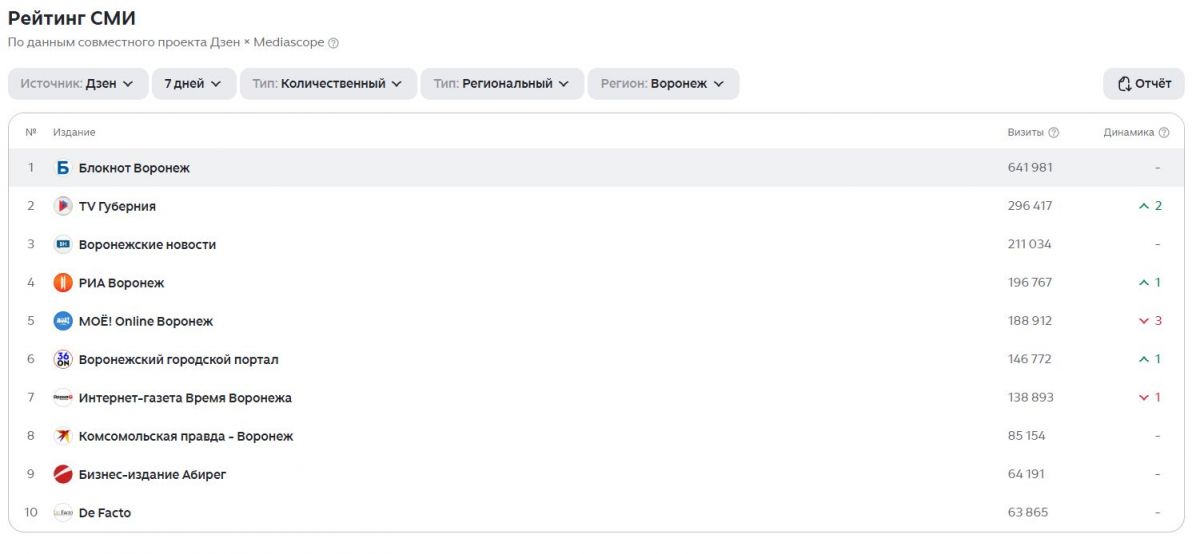
Task: Click the down 3 dynamics for МОЁ! Online
Action: coord(1150,321)
